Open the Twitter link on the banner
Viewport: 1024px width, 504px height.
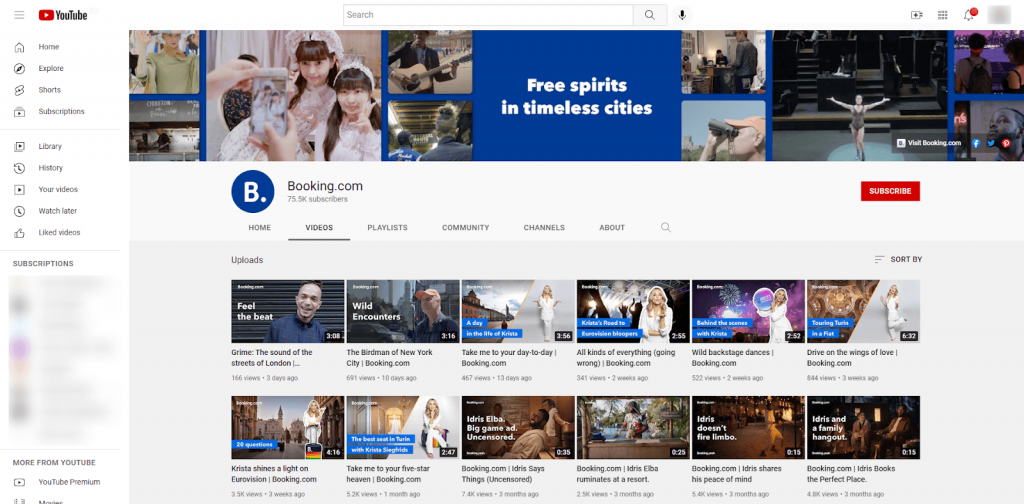[x=991, y=143]
